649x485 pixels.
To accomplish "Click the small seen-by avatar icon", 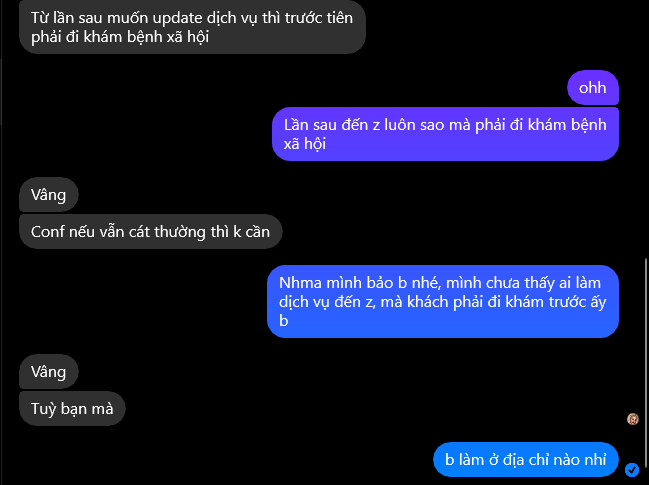I will click(x=632, y=419).
